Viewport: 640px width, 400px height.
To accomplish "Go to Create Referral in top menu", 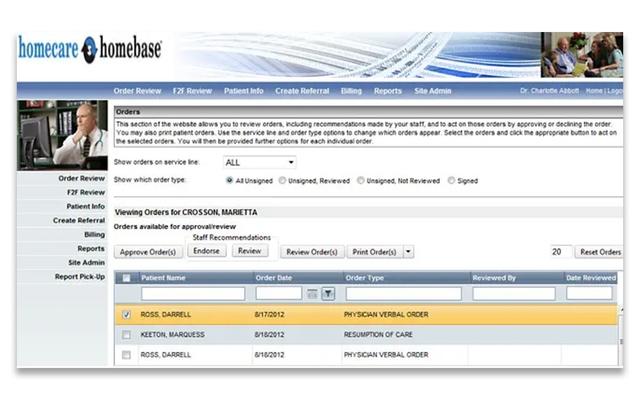I will [x=301, y=91].
